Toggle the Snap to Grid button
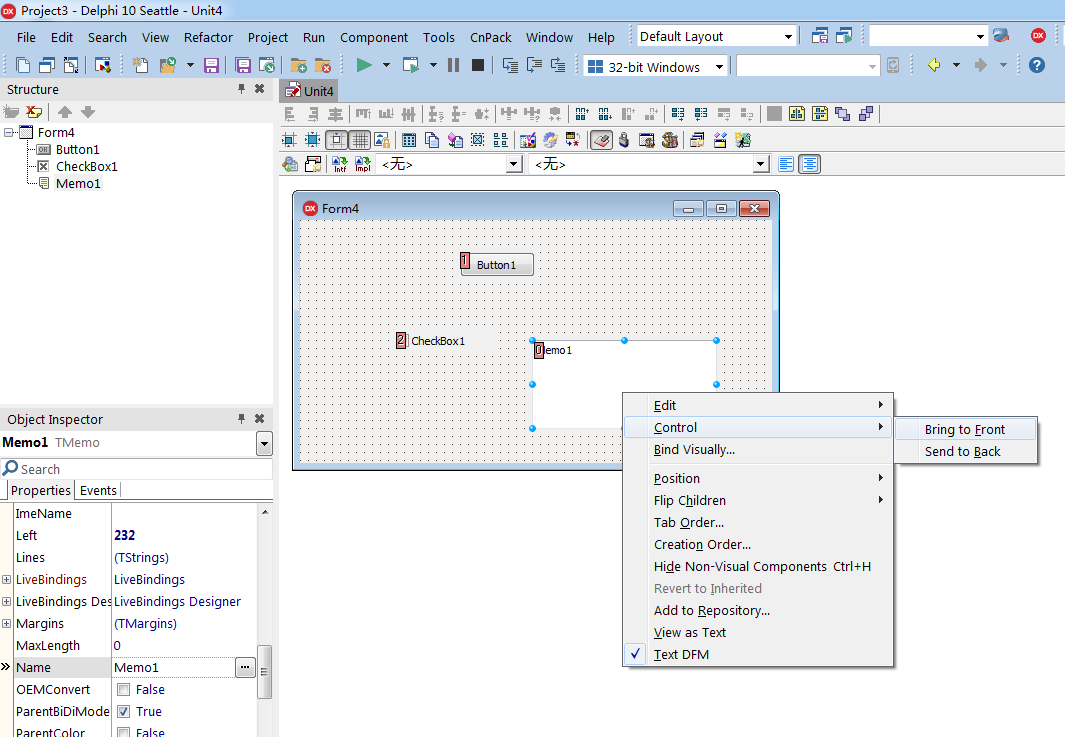 pos(336,140)
